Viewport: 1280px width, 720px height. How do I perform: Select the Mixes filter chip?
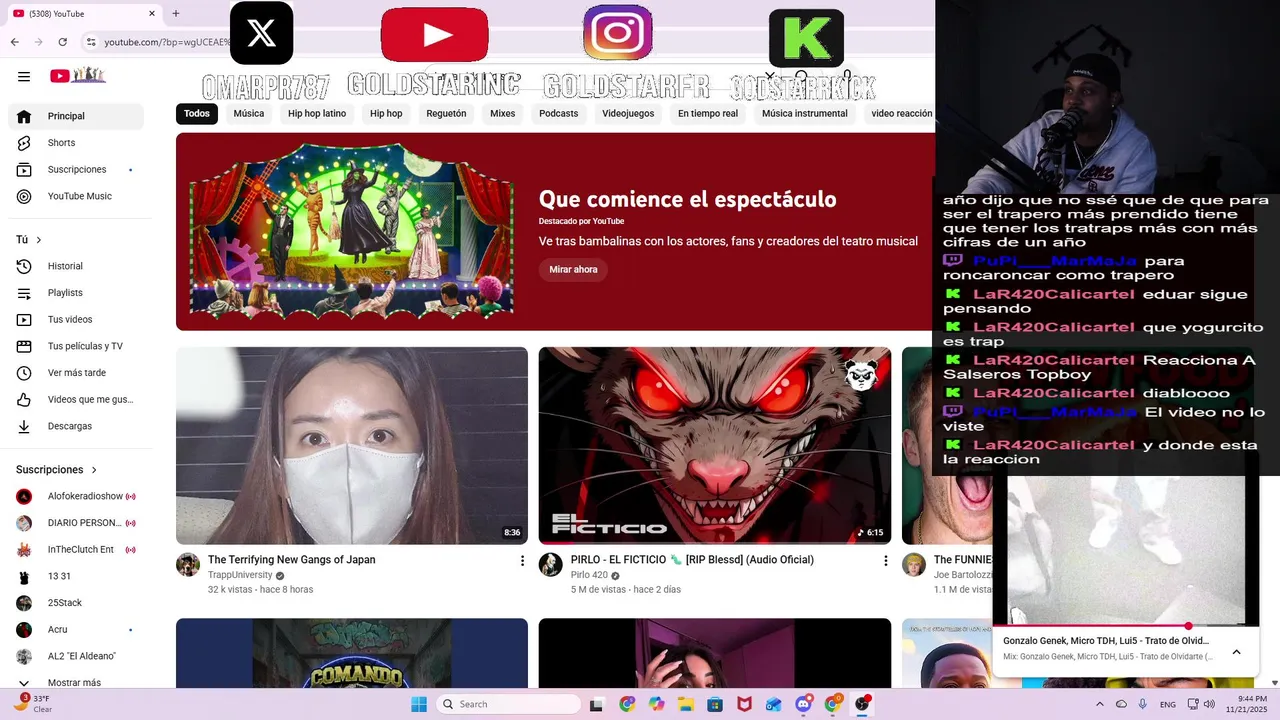(503, 114)
